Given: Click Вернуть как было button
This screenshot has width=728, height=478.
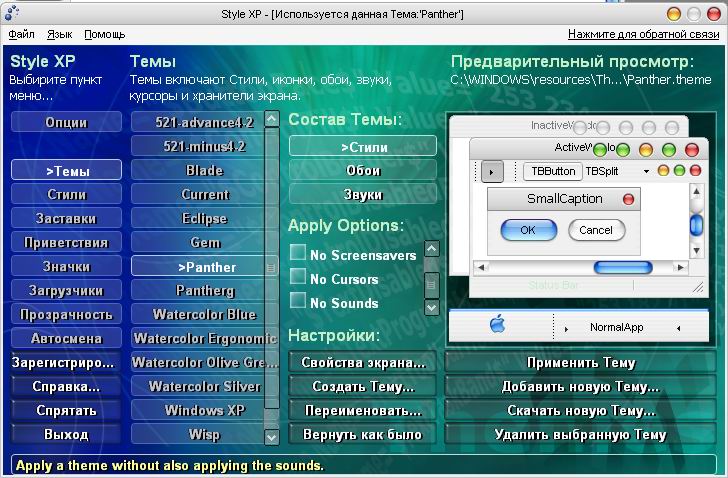Looking at the screenshot, I should [363, 434].
